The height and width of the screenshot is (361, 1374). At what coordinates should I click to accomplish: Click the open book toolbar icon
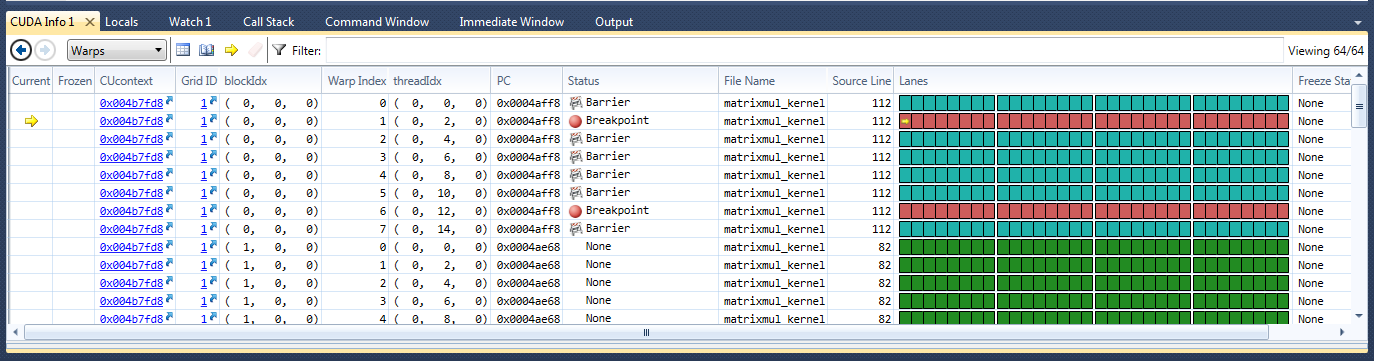click(x=207, y=50)
